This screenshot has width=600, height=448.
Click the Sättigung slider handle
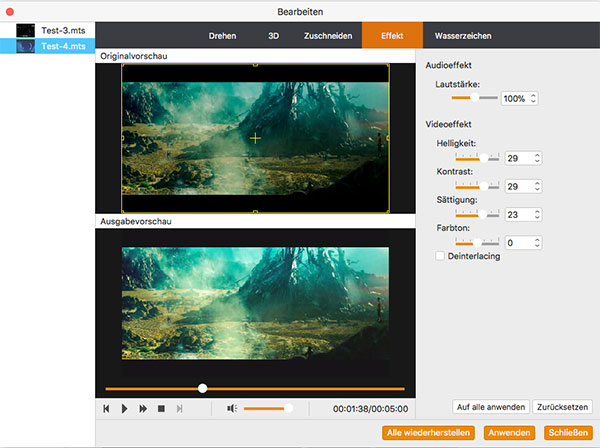click(483, 214)
